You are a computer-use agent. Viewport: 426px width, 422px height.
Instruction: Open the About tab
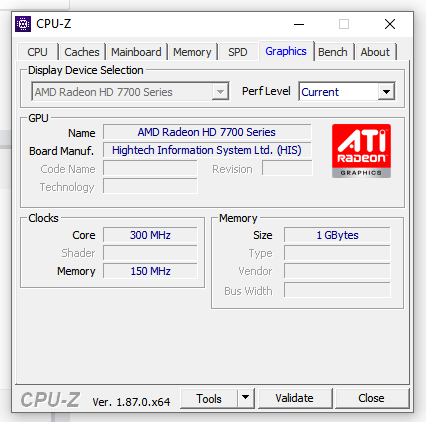[375, 52]
